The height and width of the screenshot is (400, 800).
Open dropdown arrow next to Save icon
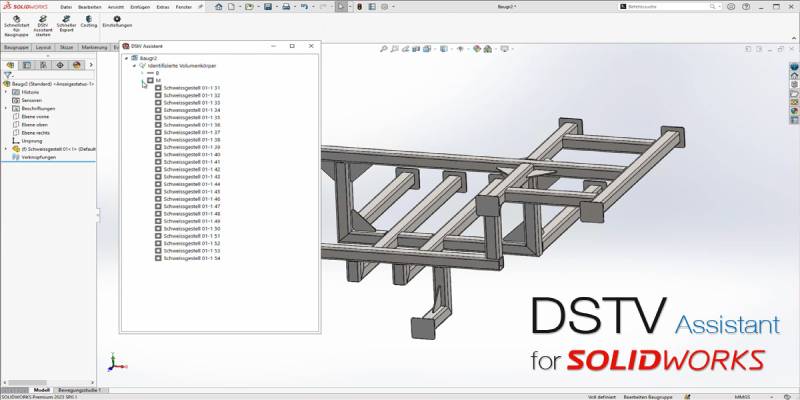[276, 7]
